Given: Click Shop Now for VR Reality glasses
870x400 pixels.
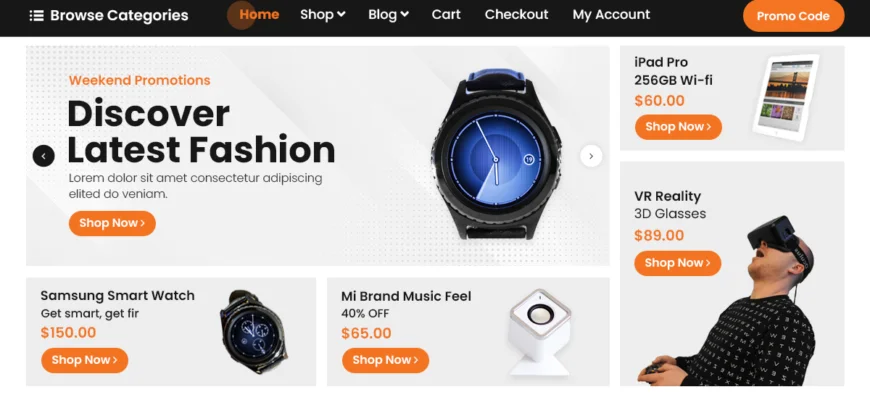Looking at the screenshot, I should [677, 263].
